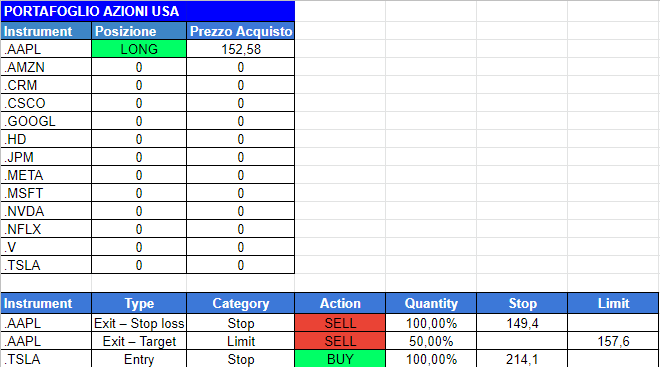Click the 149,4 stop value cell

(x=522, y=323)
